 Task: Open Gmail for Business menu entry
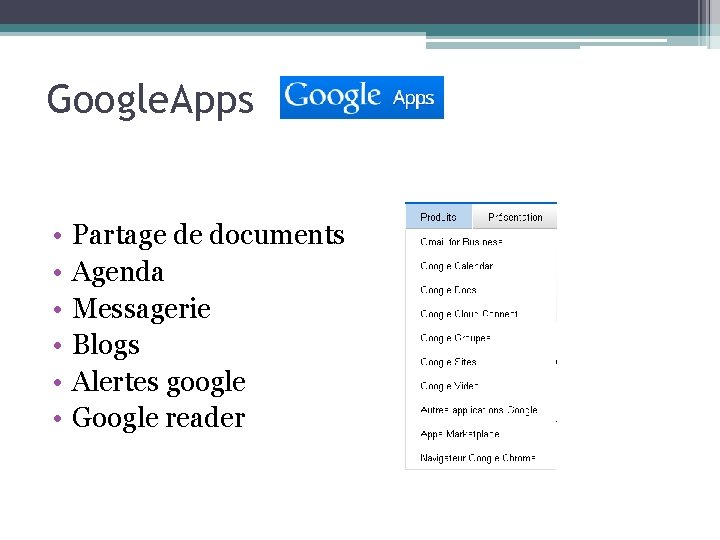[461, 242]
